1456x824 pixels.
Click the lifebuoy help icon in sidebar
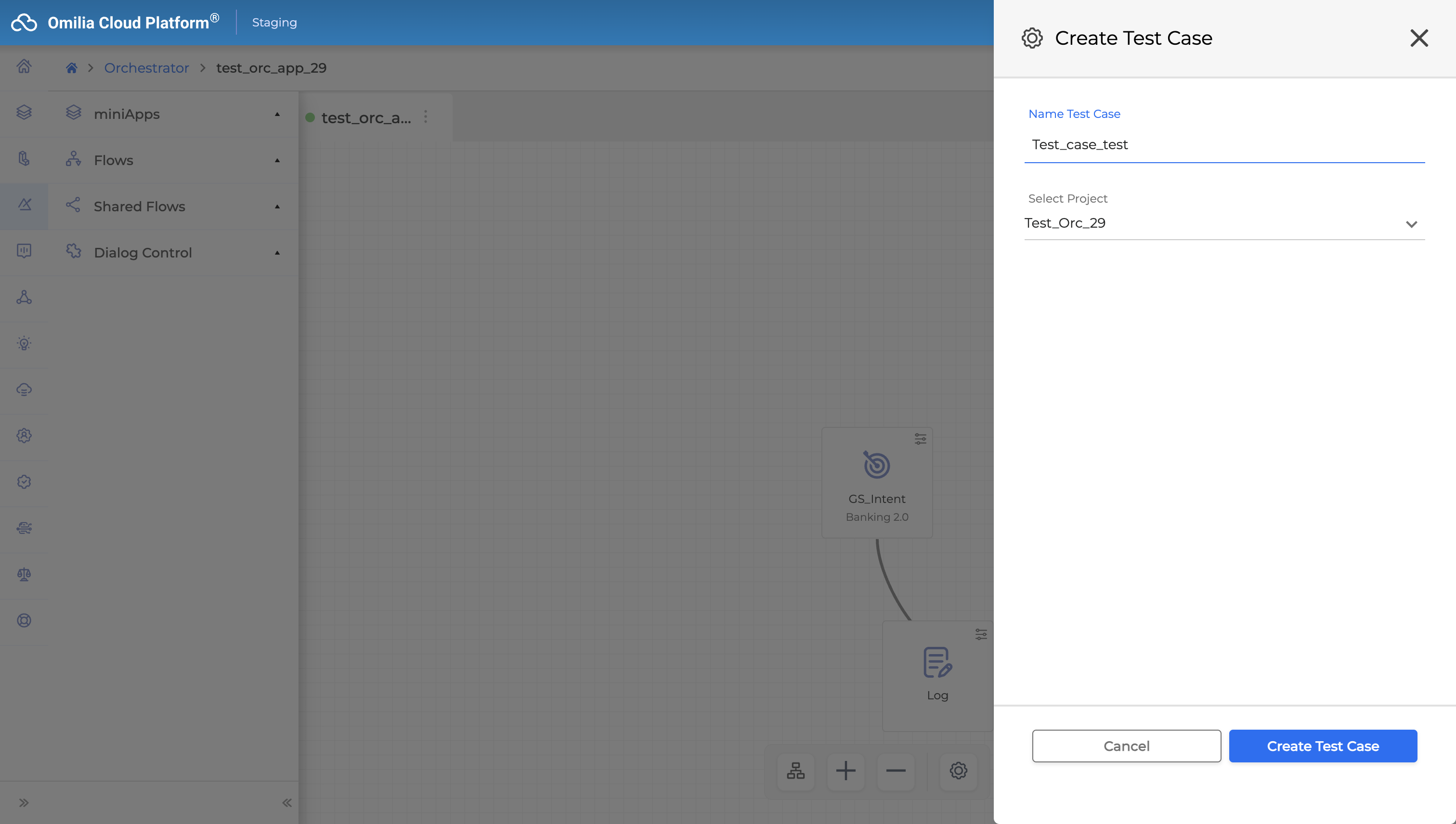(24, 621)
